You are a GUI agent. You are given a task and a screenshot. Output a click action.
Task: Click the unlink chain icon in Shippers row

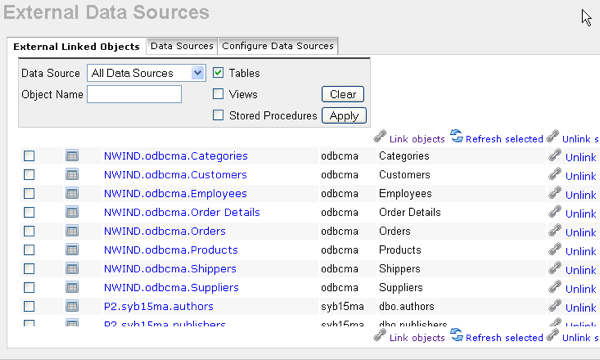555,269
